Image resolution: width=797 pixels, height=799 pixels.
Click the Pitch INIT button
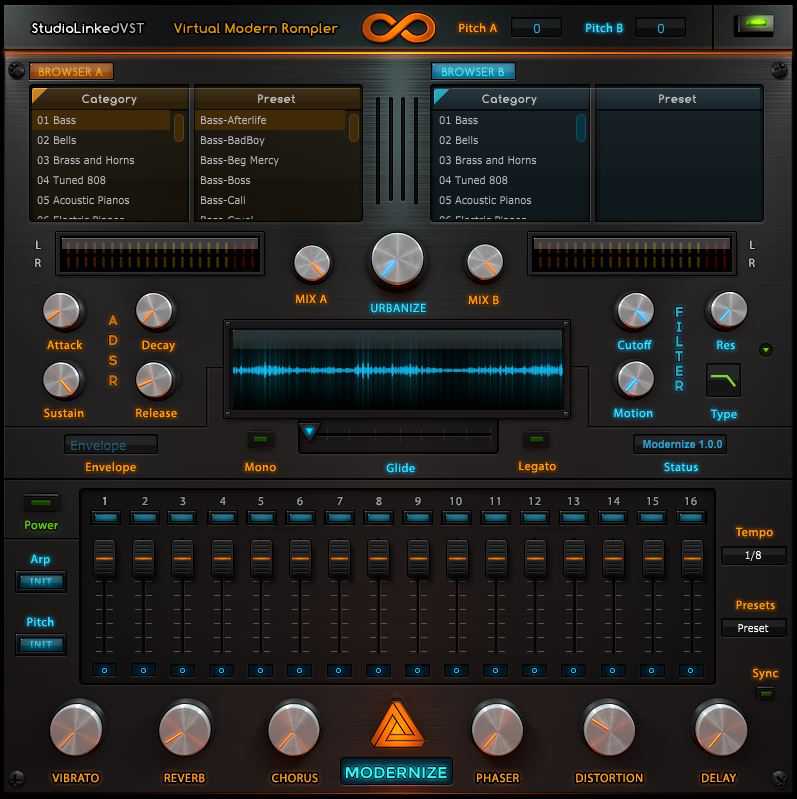41,644
